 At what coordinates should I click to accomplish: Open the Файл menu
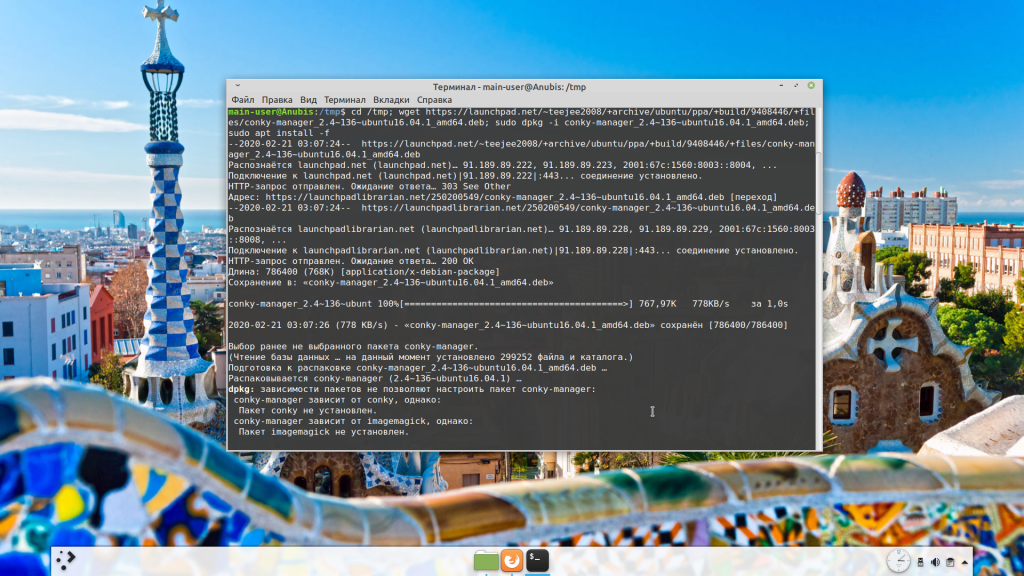242,100
